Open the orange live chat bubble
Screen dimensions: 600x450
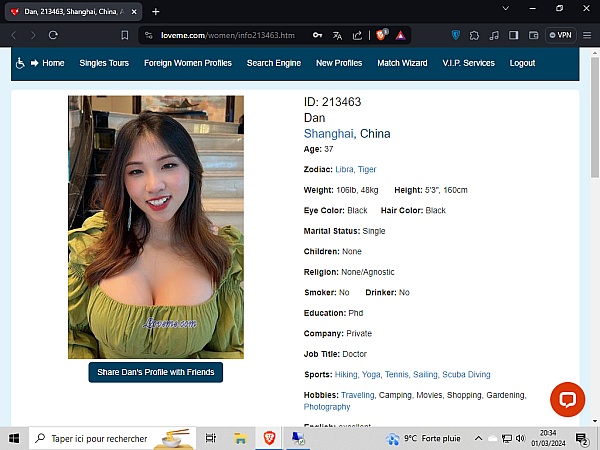coord(567,399)
